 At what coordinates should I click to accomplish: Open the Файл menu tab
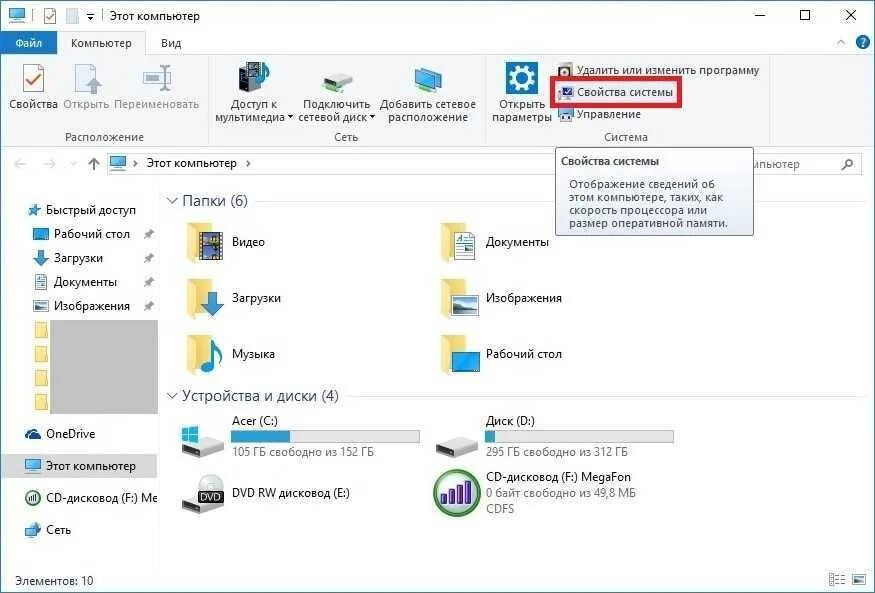click(28, 43)
